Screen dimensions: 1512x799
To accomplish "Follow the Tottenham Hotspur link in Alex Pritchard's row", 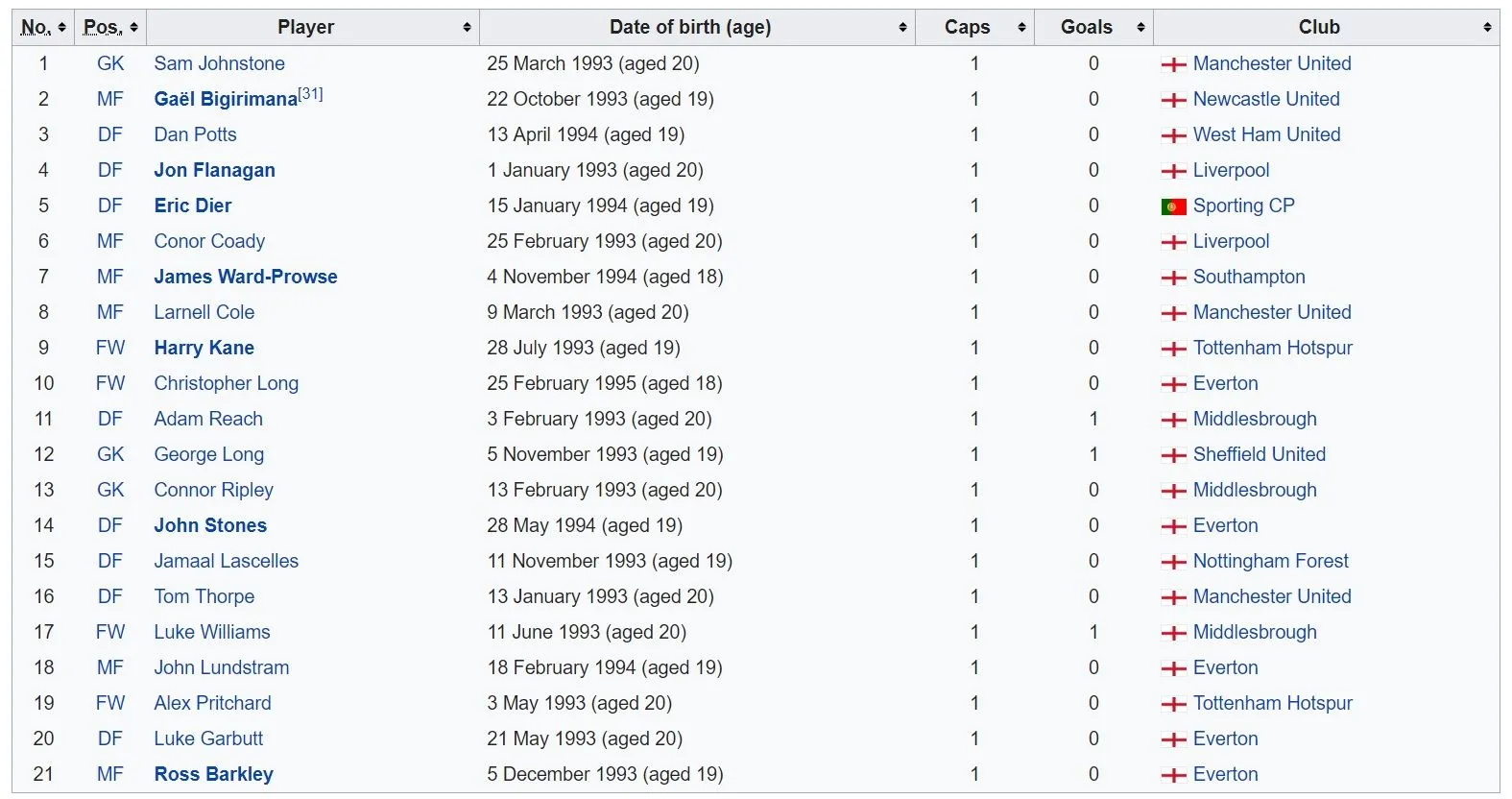I will [x=1272, y=703].
